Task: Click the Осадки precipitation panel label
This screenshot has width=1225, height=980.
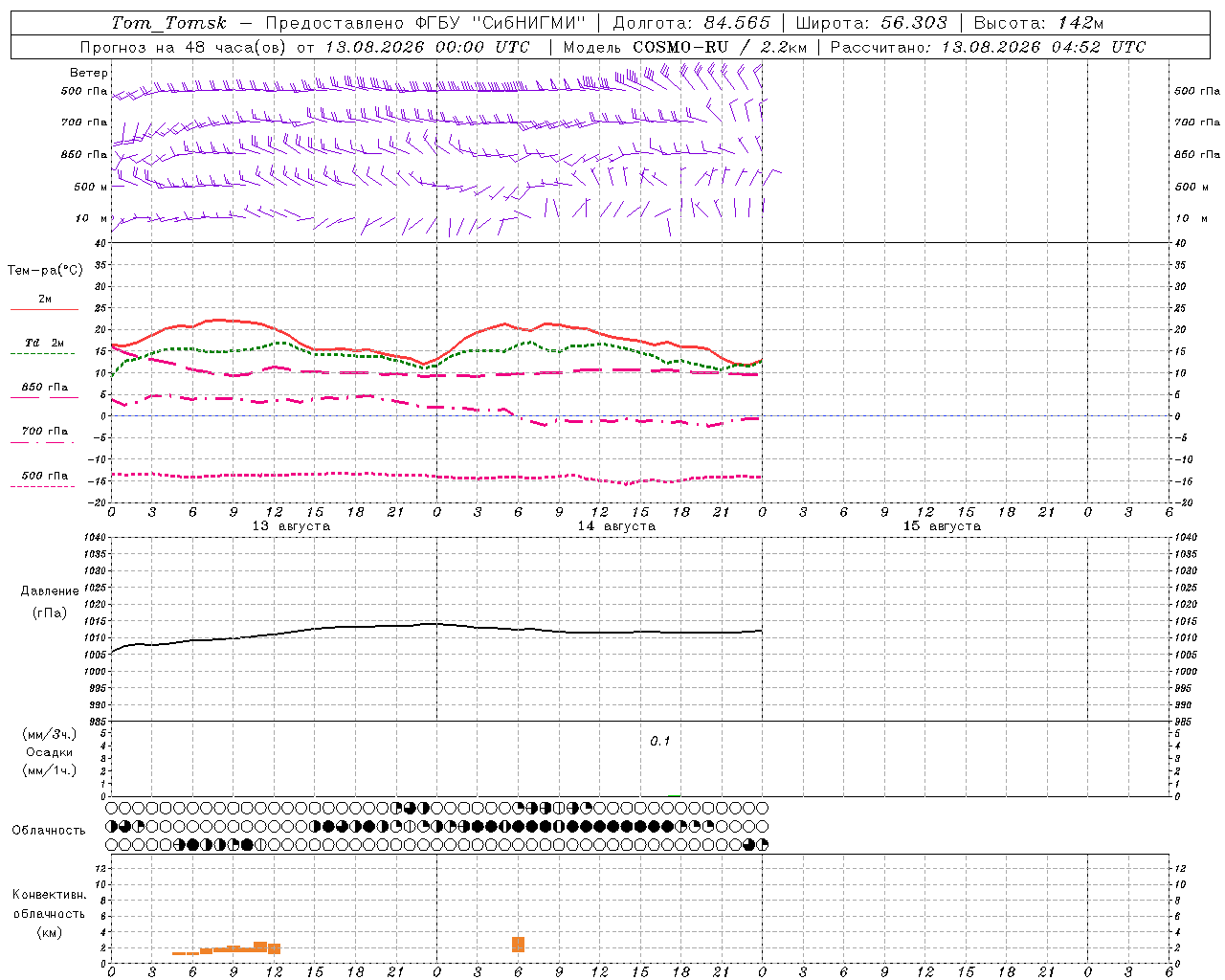Action: (x=50, y=752)
